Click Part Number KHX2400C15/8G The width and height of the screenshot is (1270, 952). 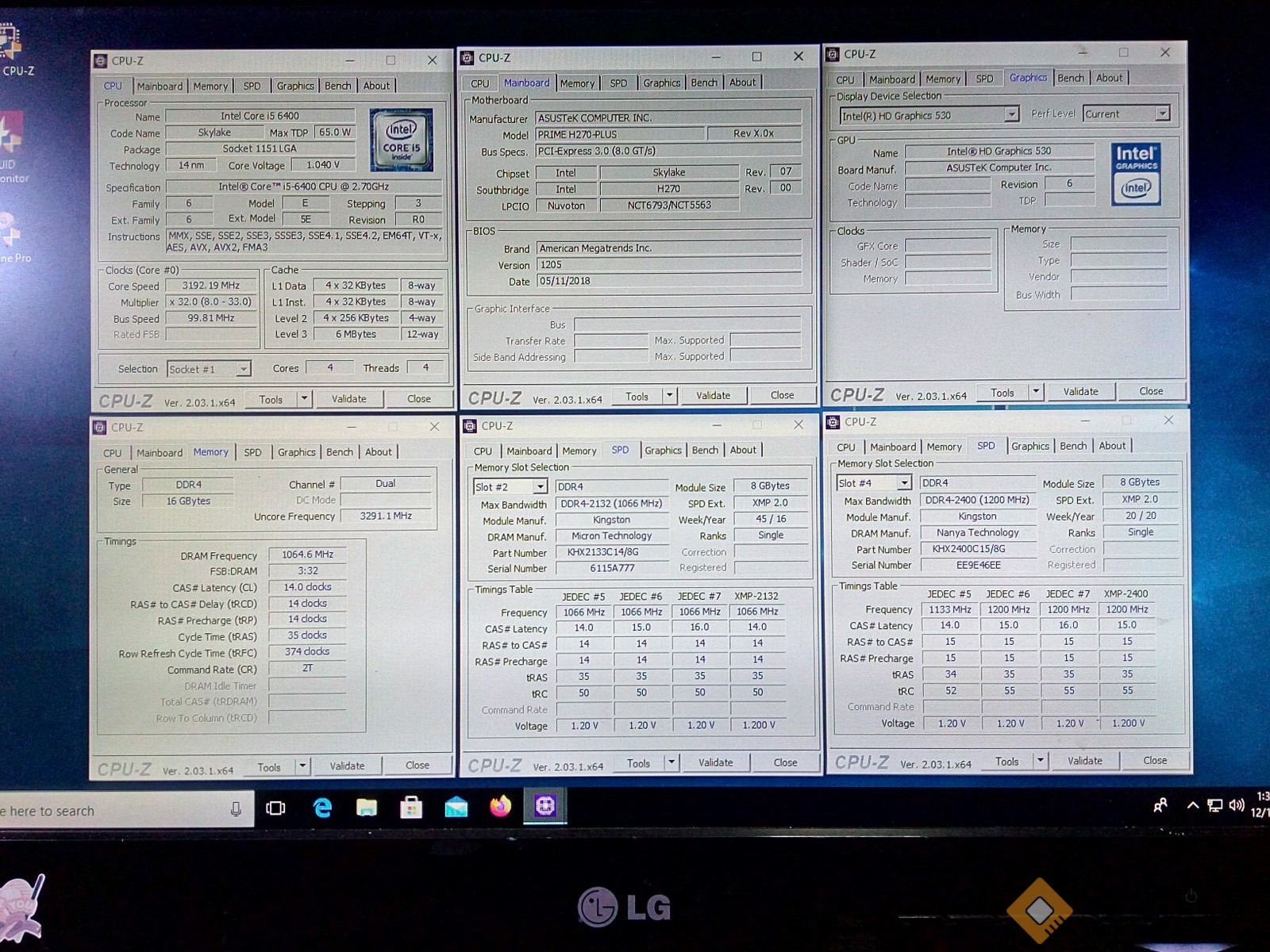click(978, 548)
